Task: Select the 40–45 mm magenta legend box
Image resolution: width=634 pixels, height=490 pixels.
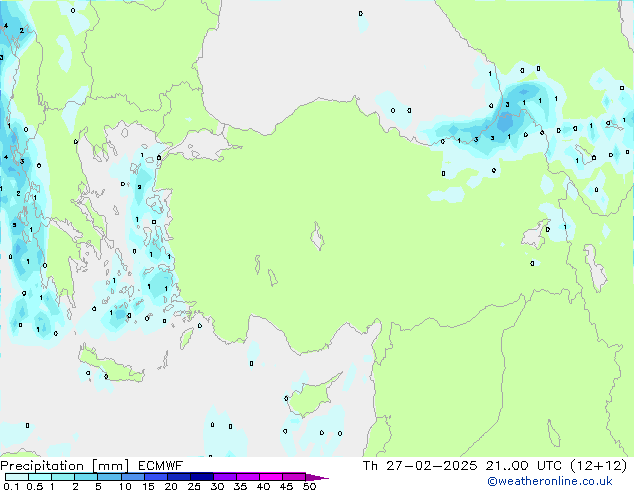Action: (x=271, y=477)
